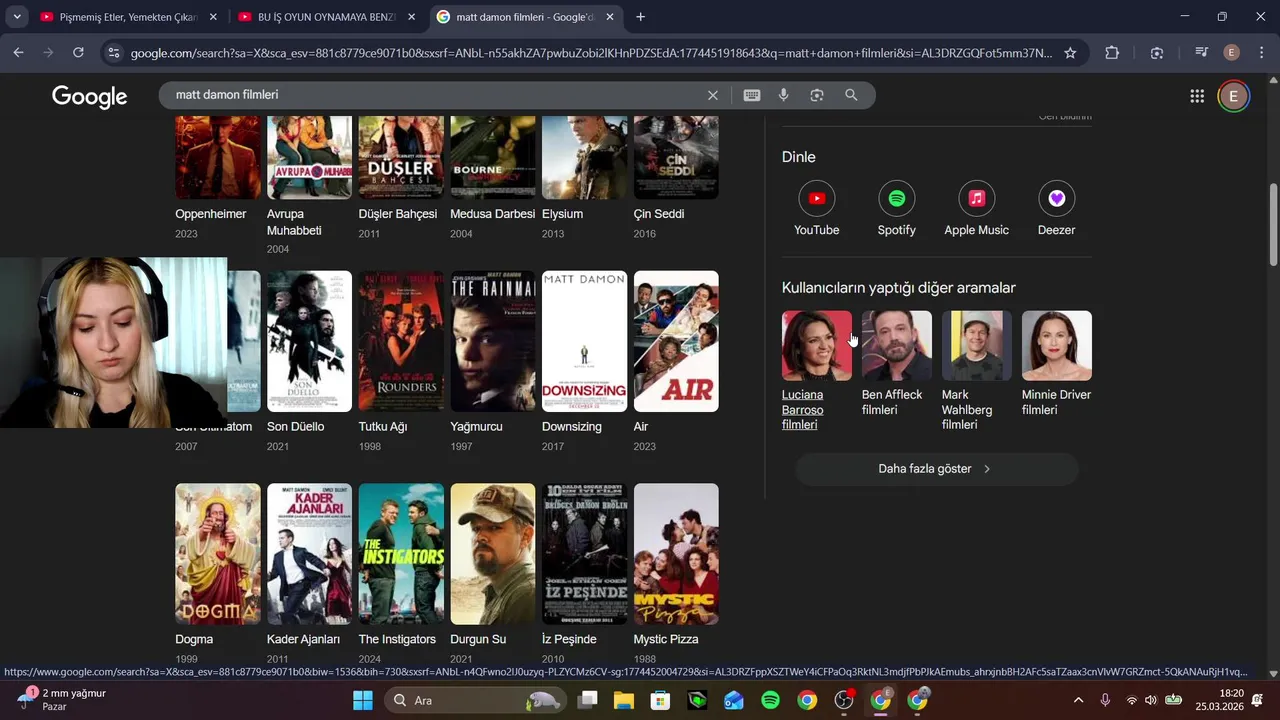
Task: Click the Medusa Darbesi movie title
Action: 493,214
